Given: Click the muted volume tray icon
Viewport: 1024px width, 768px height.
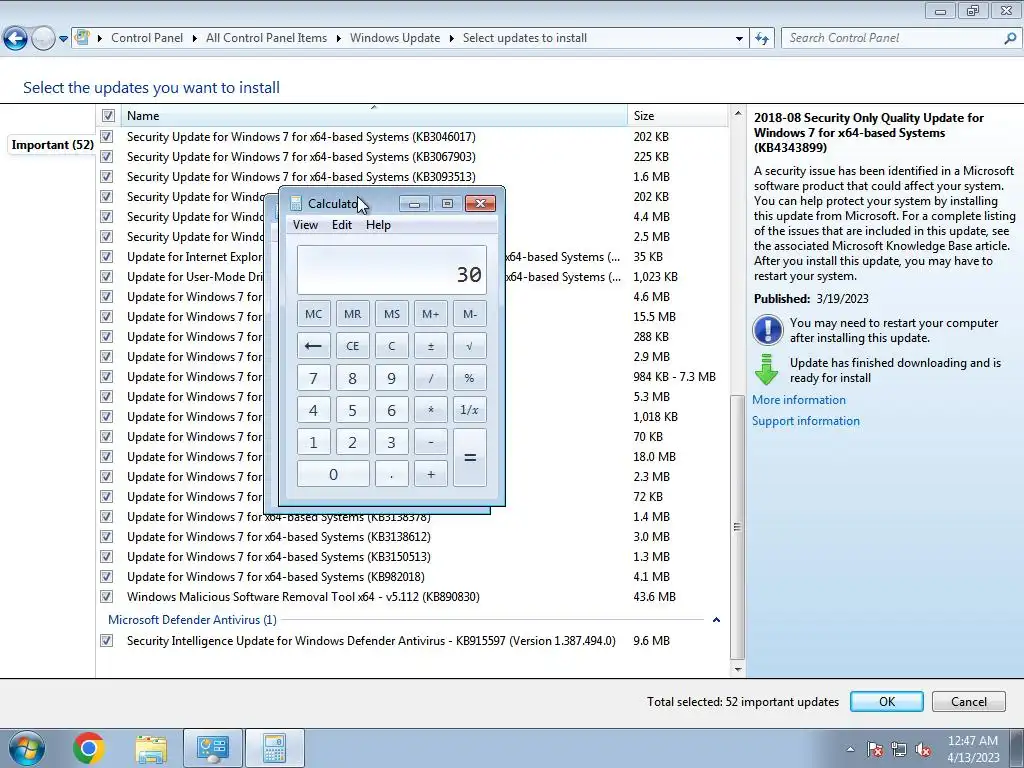Looking at the screenshot, I should 923,749.
